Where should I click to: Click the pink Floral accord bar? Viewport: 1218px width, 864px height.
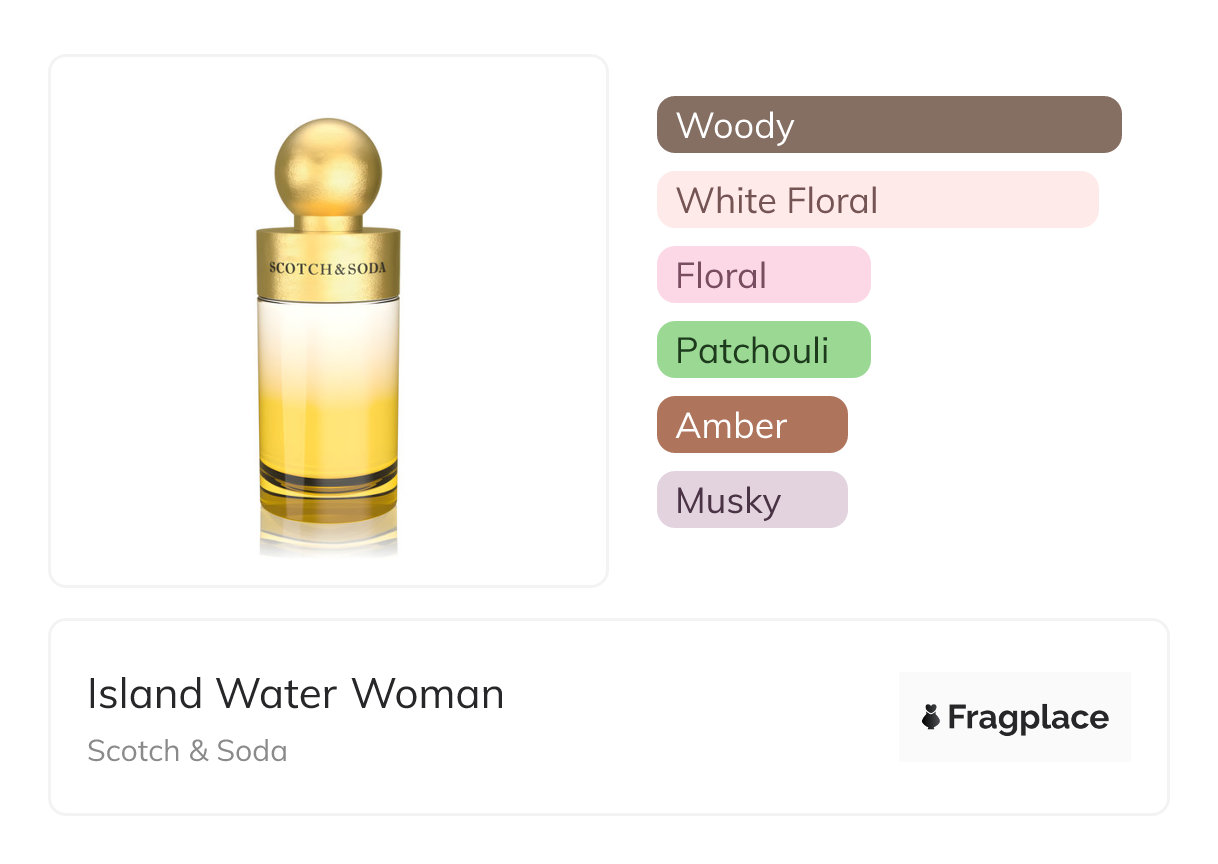click(763, 275)
